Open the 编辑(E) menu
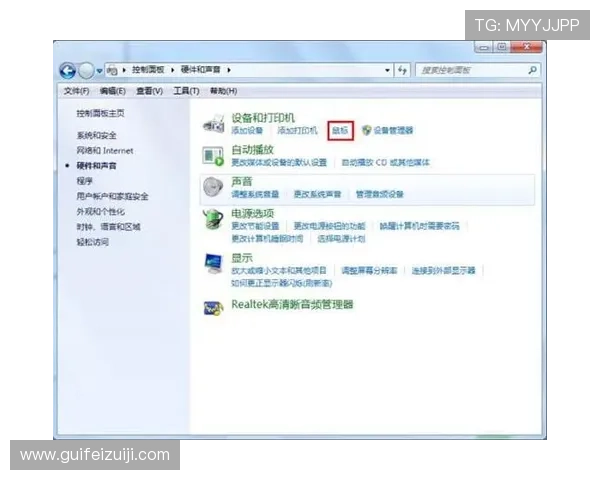Image resolution: width=600 pixels, height=480 pixels. click(112, 91)
